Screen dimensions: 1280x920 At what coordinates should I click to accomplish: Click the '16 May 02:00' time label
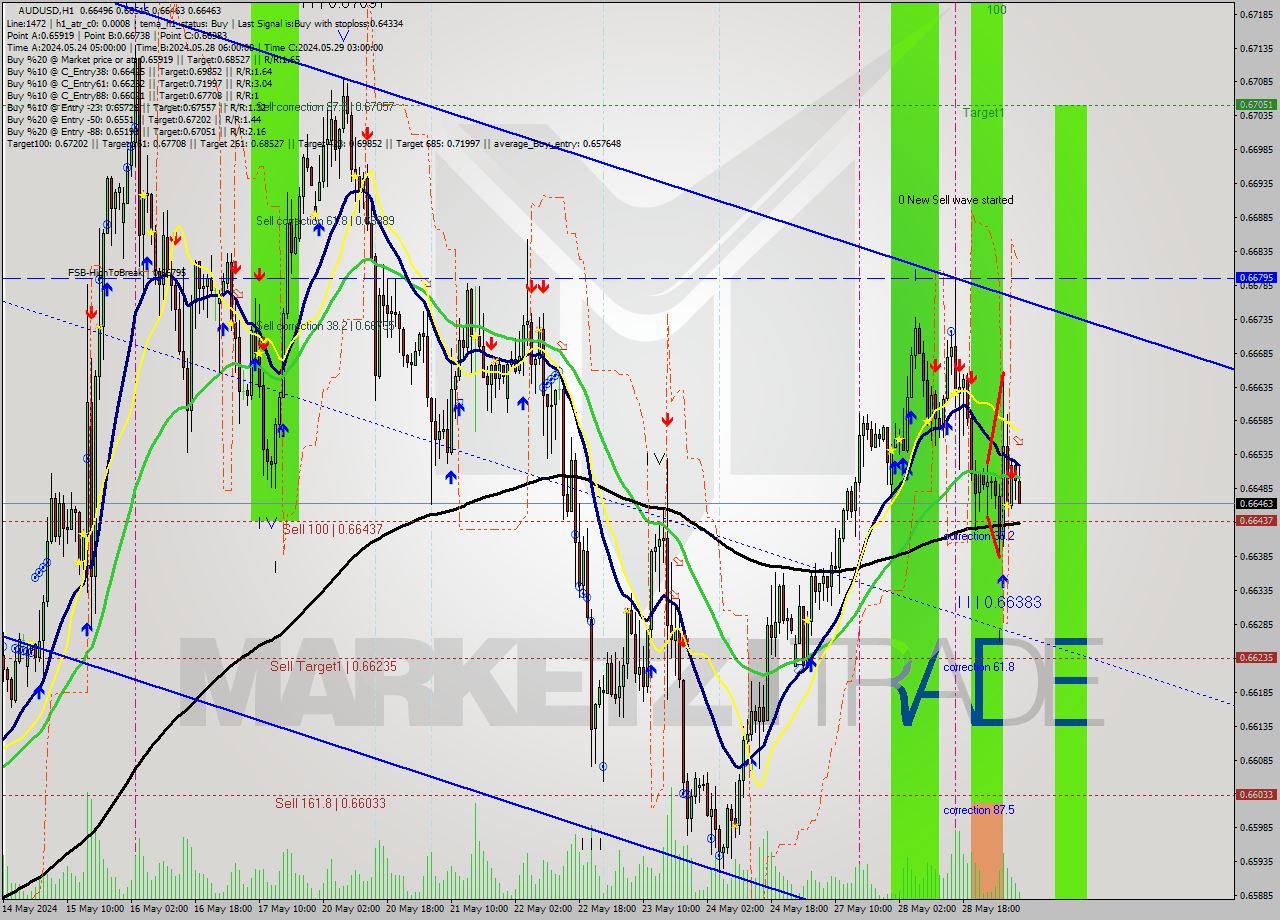tap(161, 909)
